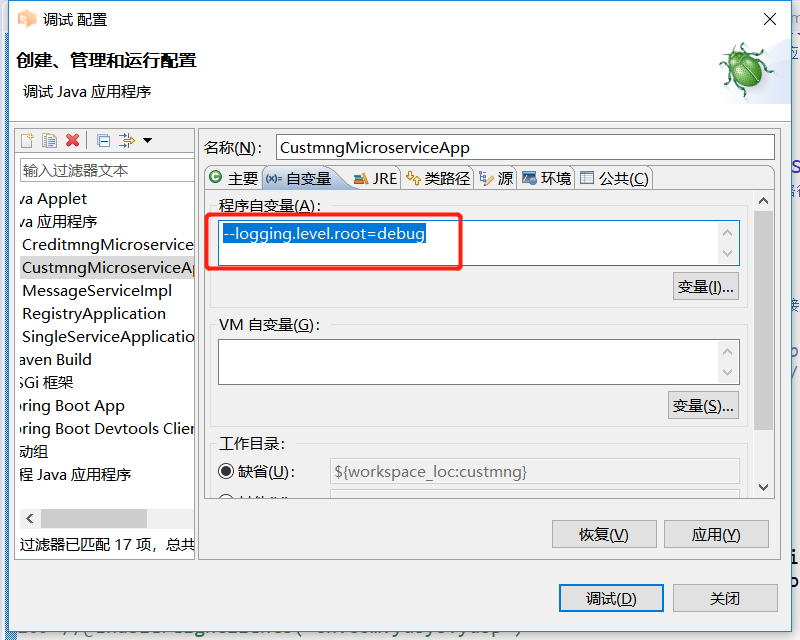The width and height of the screenshot is (800, 640).
Task: Delete the CustmngMicroserviceApp configuration
Action: tap(72, 140)
